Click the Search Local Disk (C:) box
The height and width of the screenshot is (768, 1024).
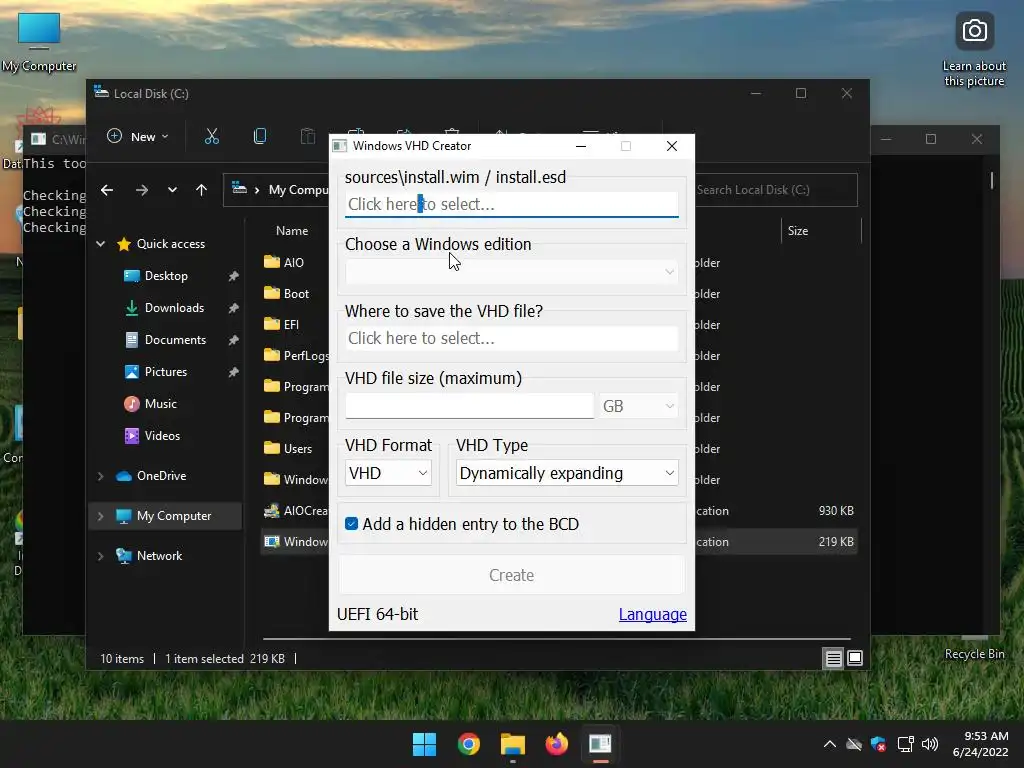click(775, 190)
